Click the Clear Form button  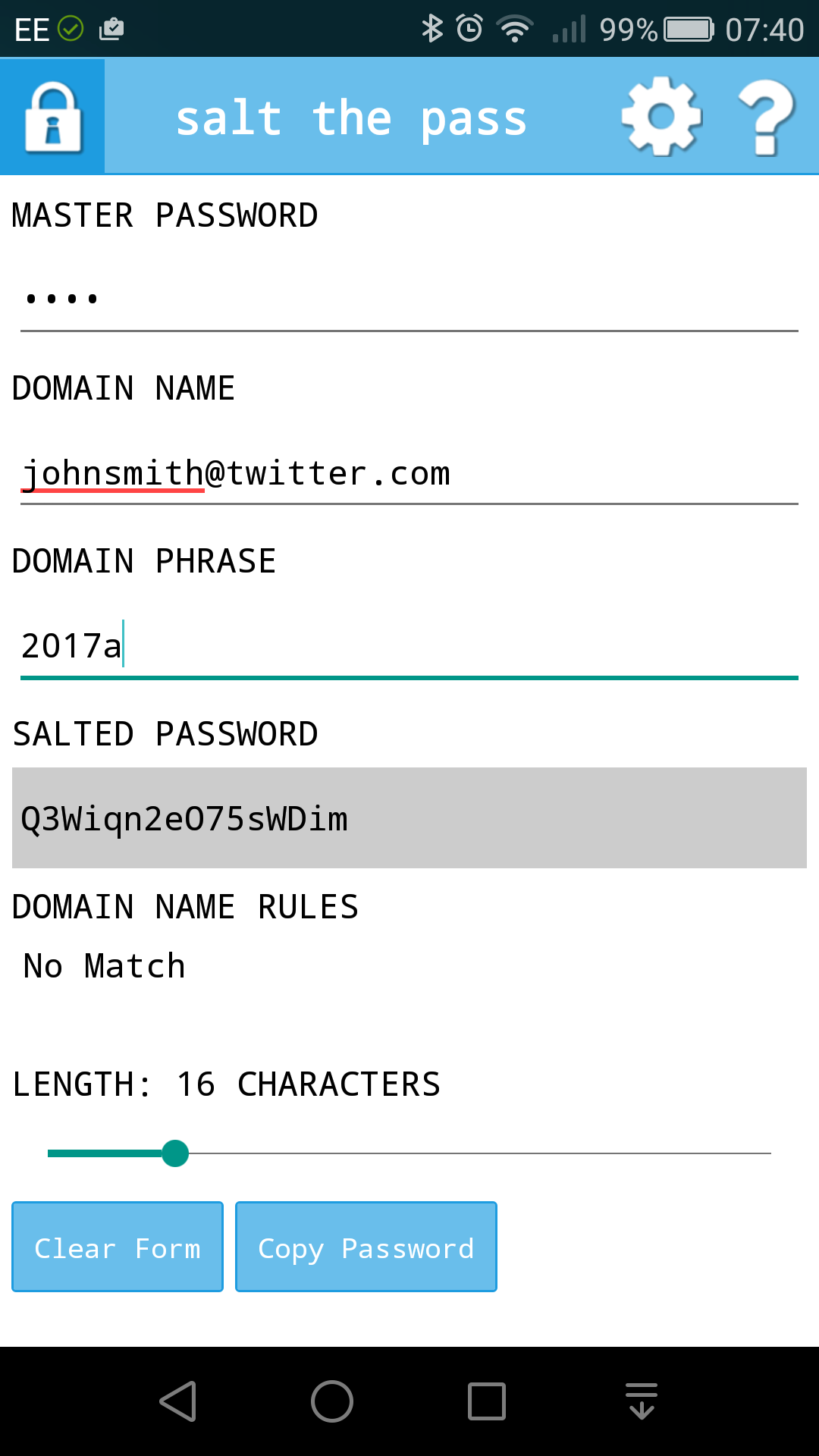point(118,1246)
